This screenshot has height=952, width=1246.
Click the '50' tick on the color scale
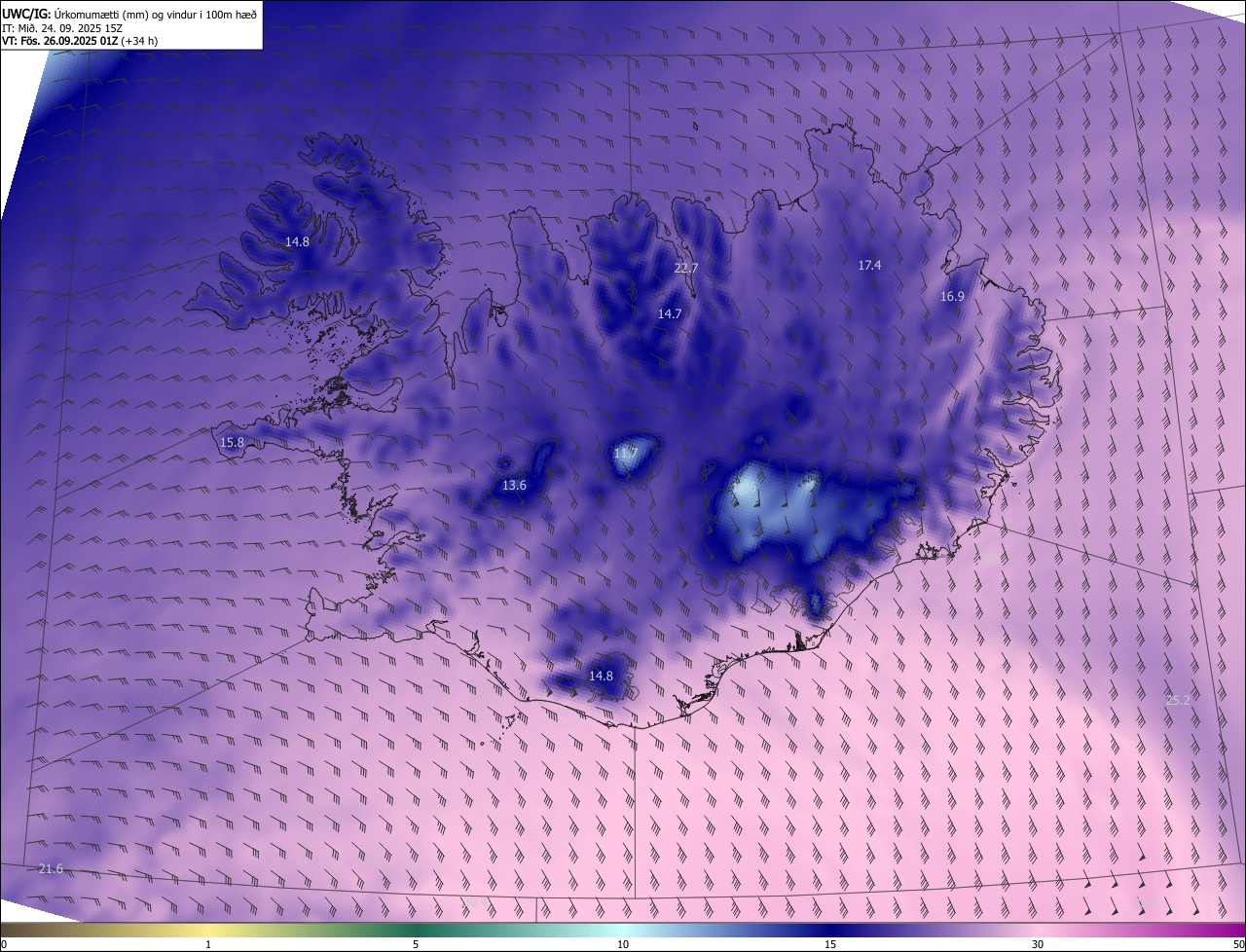1238,944
